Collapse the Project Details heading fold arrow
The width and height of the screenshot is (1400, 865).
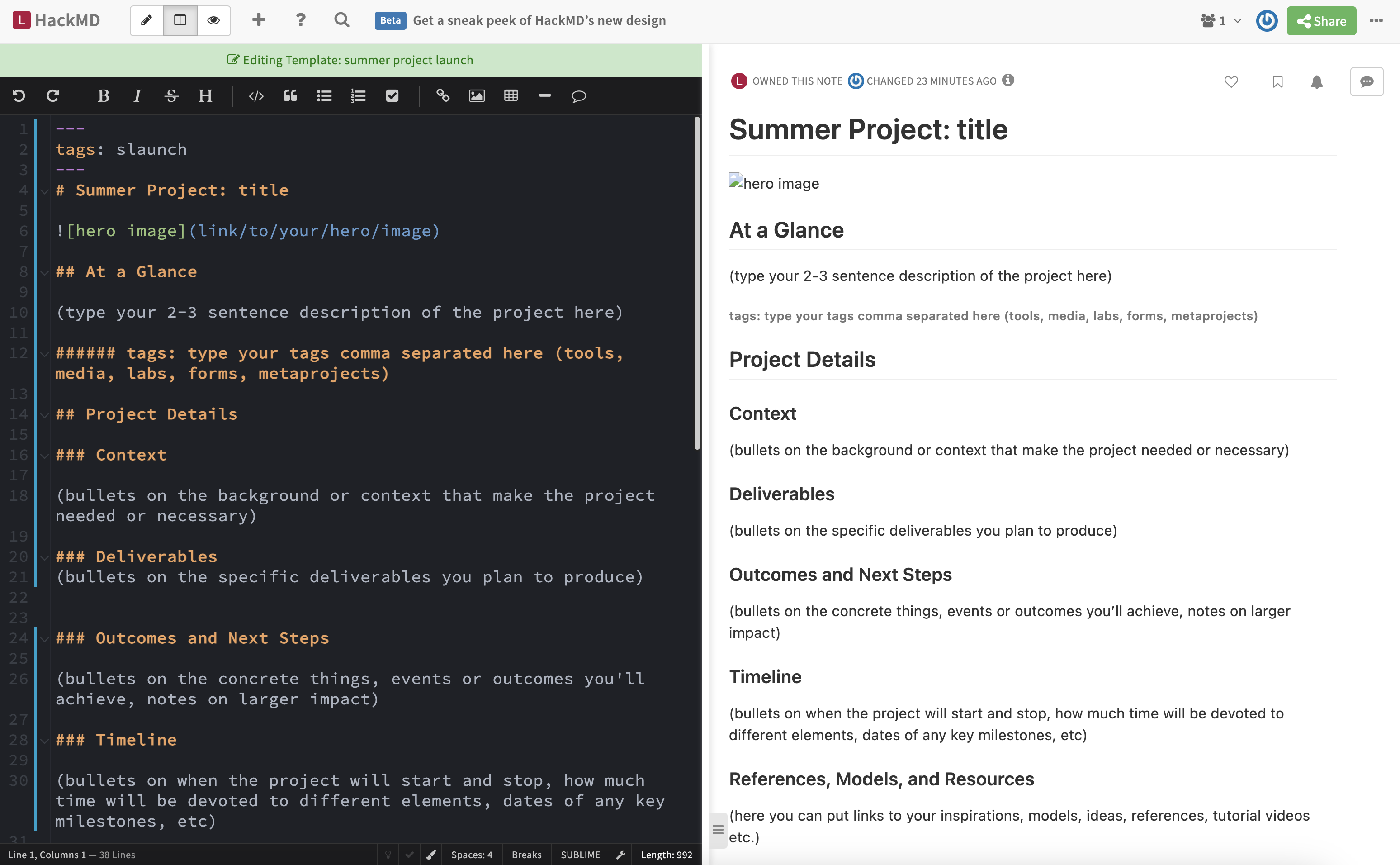pyautogui.click(x=45, y=415)
